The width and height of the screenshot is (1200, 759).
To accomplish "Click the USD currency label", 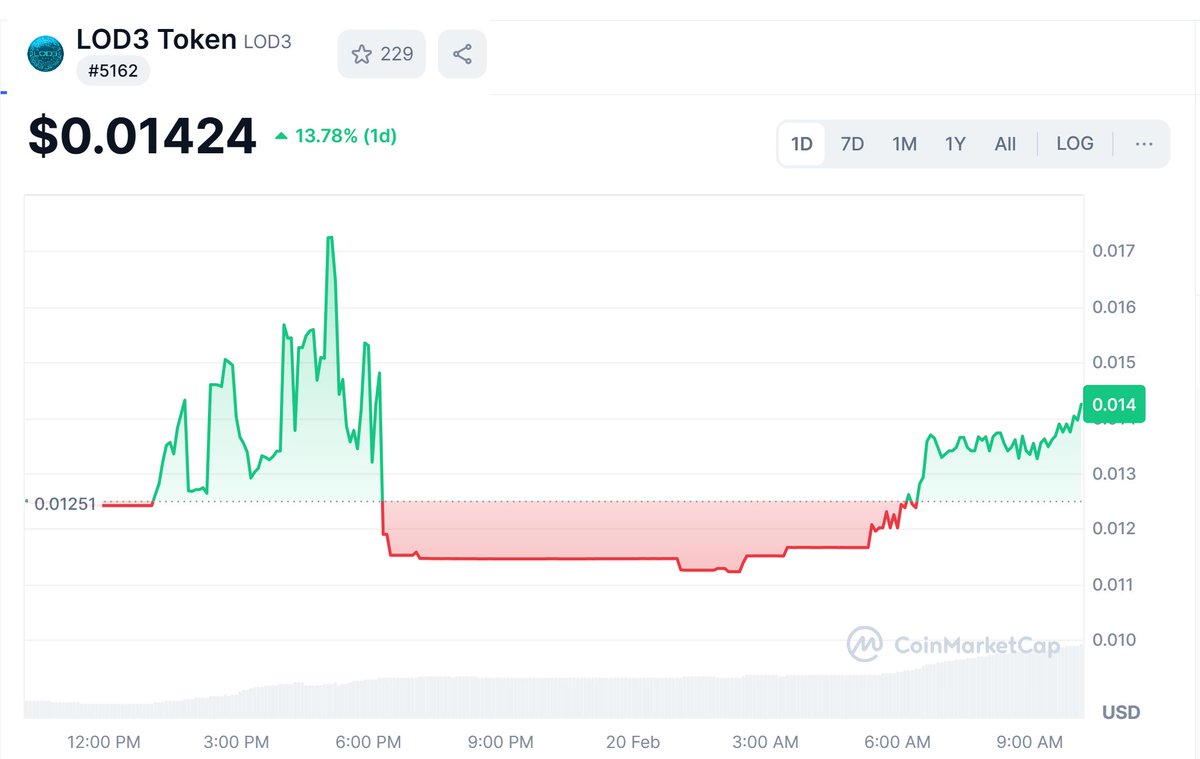I will (x=1121, y=713).
